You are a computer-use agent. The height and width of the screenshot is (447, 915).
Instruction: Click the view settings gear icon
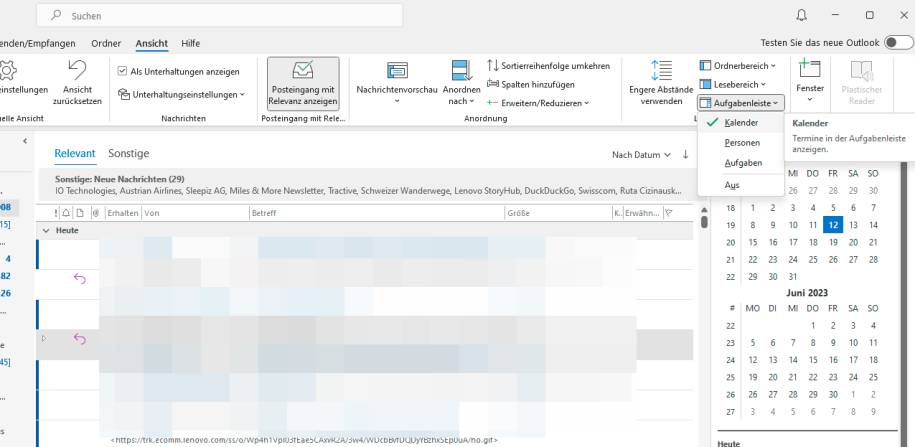pos(8,71)
